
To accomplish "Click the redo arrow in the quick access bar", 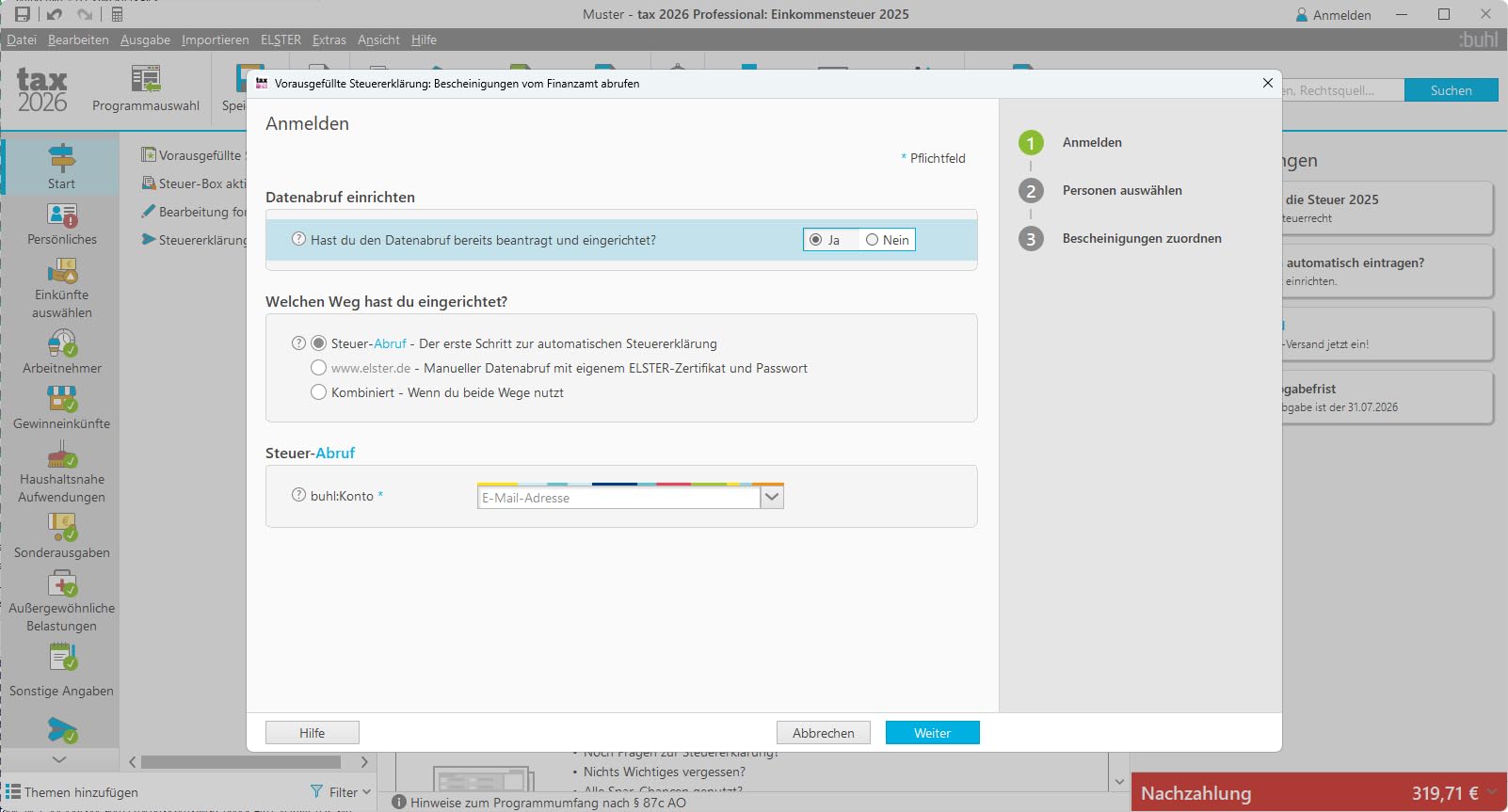I will click(x=86, y=14).
